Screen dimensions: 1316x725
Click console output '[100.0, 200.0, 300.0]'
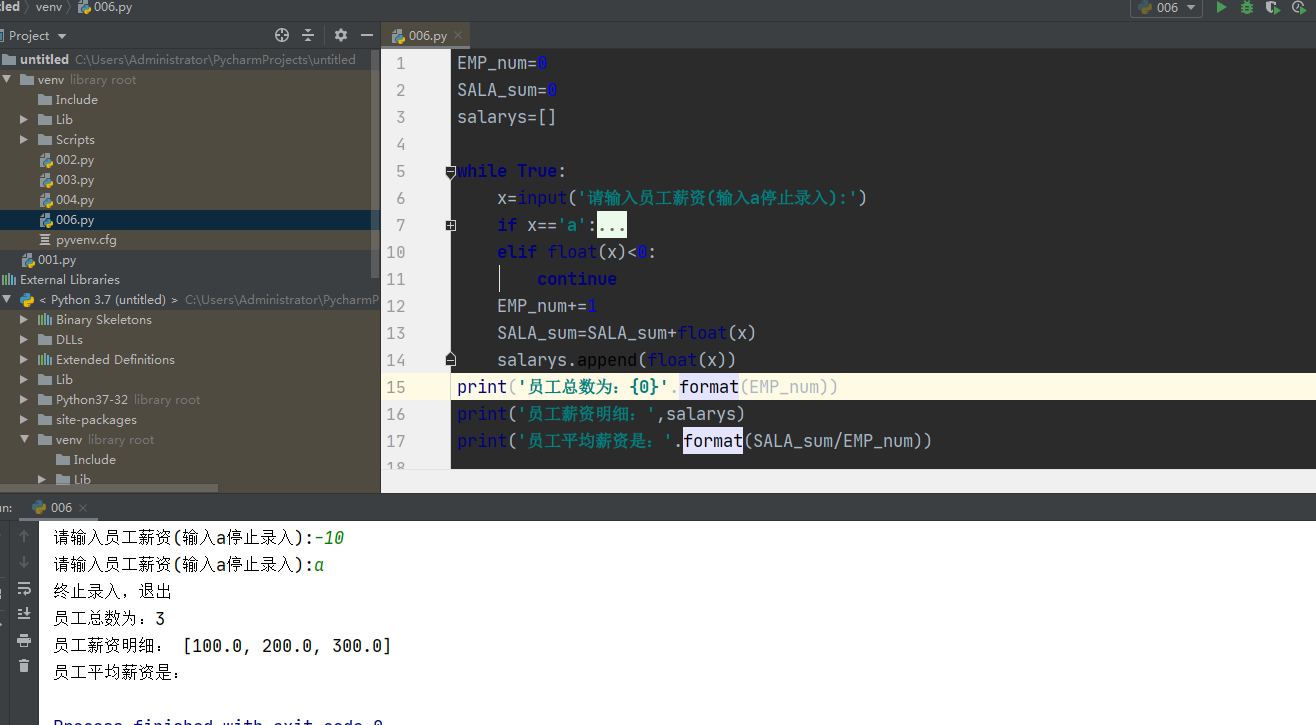288,646
